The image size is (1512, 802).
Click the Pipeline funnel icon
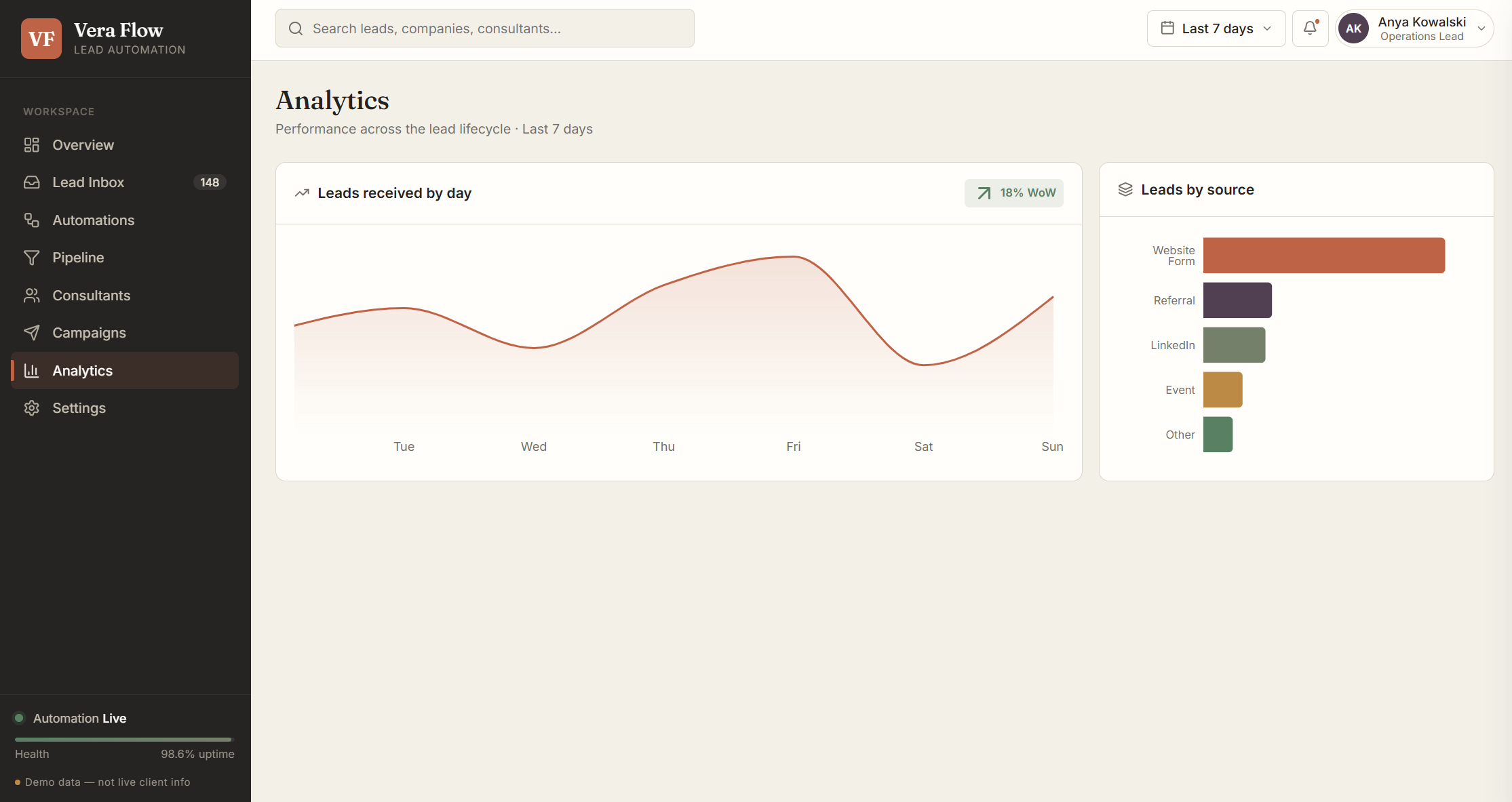(32, 258)
